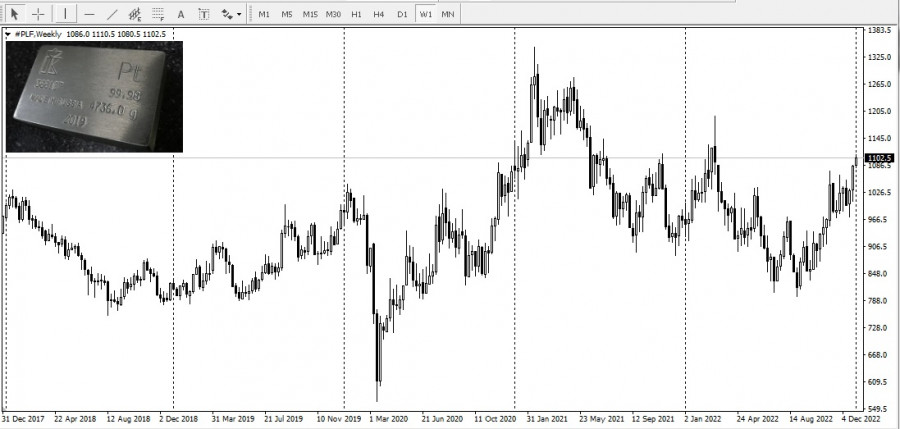Click the platinum bar image on chart
This screenshot has height=429, width=900.
94,96
